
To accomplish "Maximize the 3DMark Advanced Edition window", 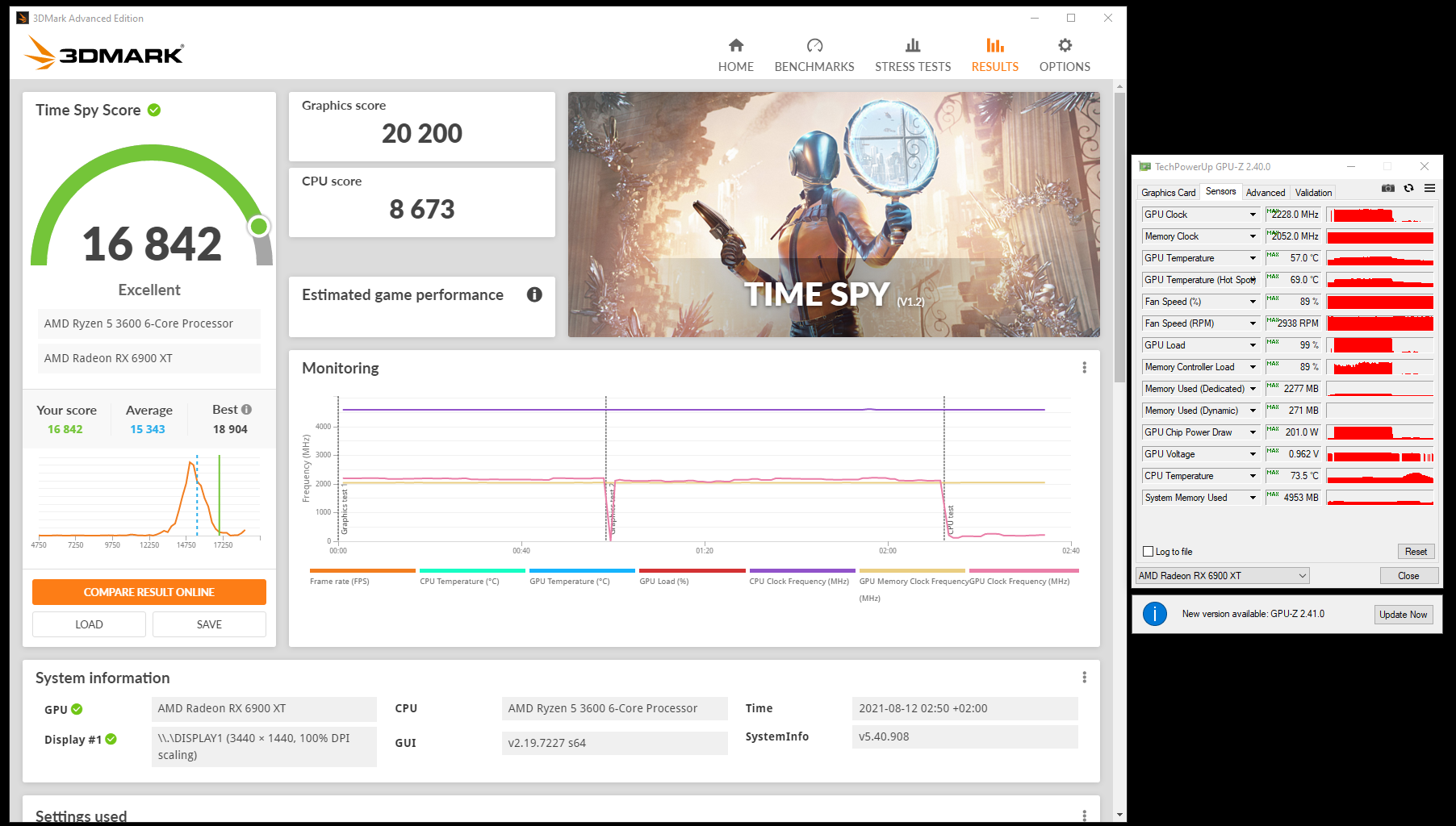I will coord(1071,18).
